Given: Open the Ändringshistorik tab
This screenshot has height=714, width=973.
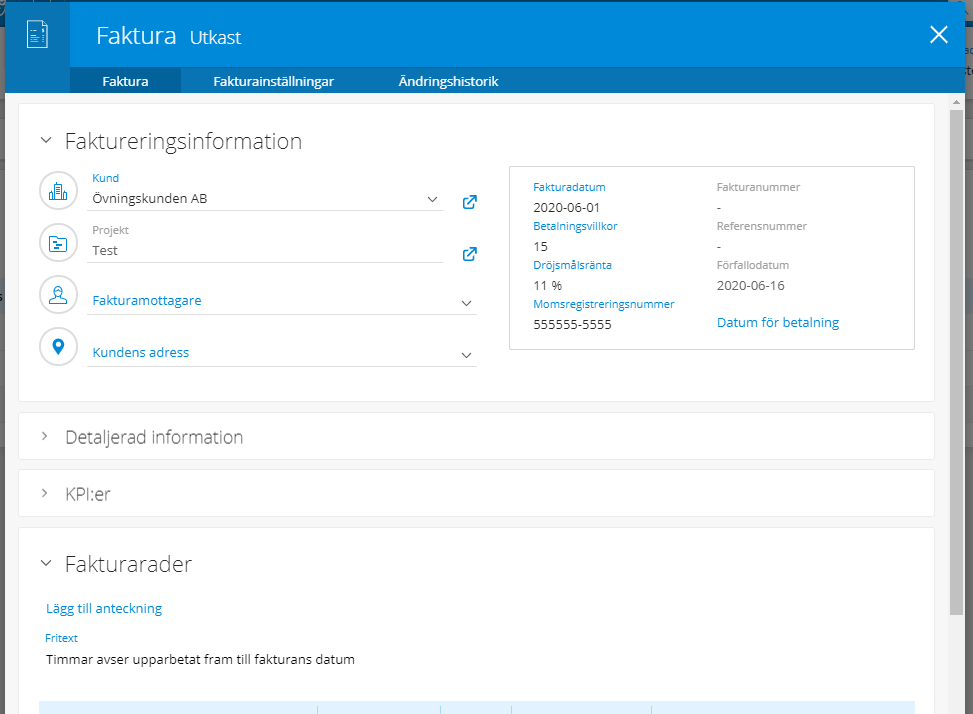Looking at the screenshot, I should click(448, 82).
